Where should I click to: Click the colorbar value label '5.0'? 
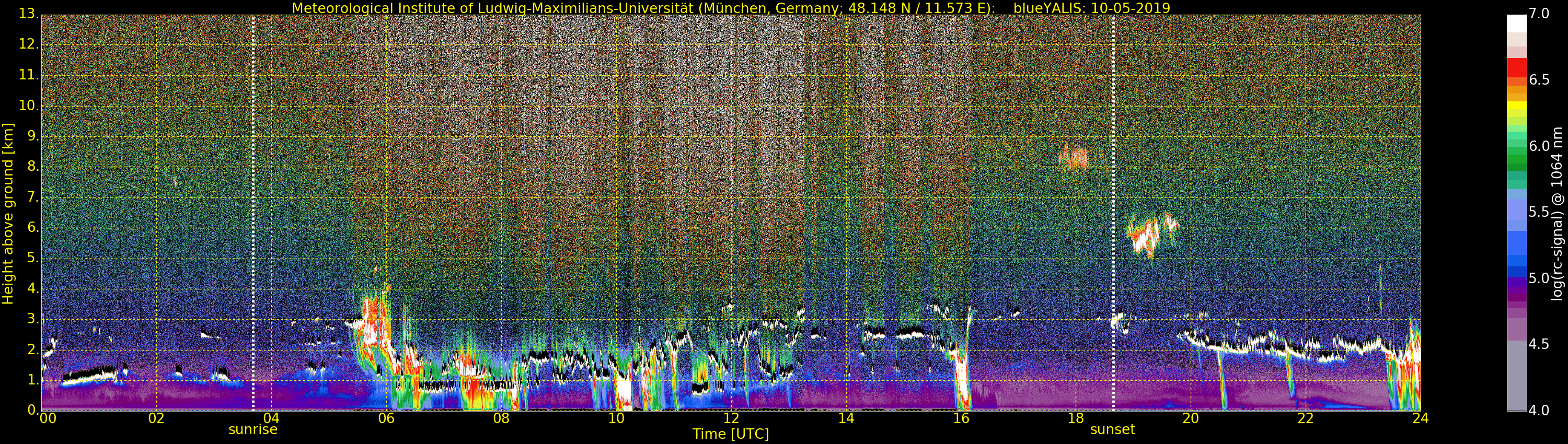click(1538, 278)
